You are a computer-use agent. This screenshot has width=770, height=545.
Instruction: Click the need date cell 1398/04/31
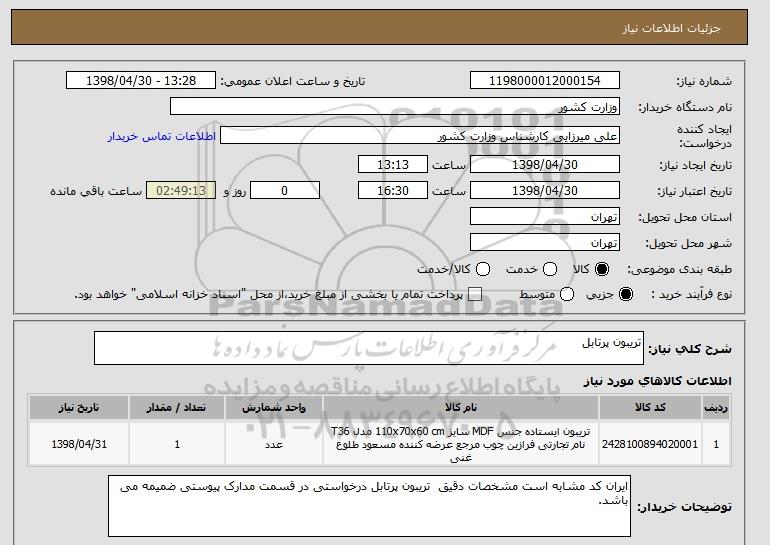point(79,444)
